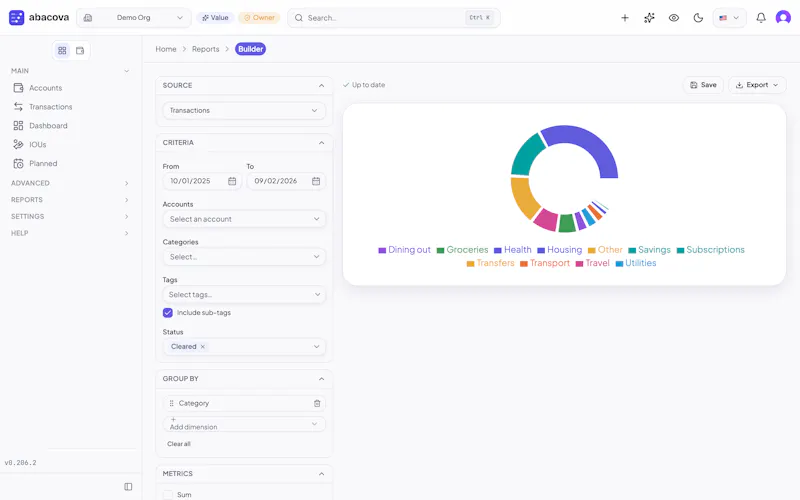Select the wallet view sidebar icon
Viewport: 800px width, 500px height.
coord(80,51)
